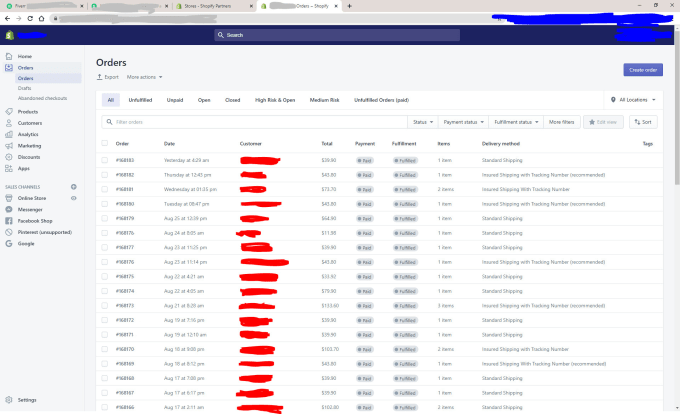Switch to the Unpaid tab
The height and width of the screenshot is (414, 680).
pos(175,100)
